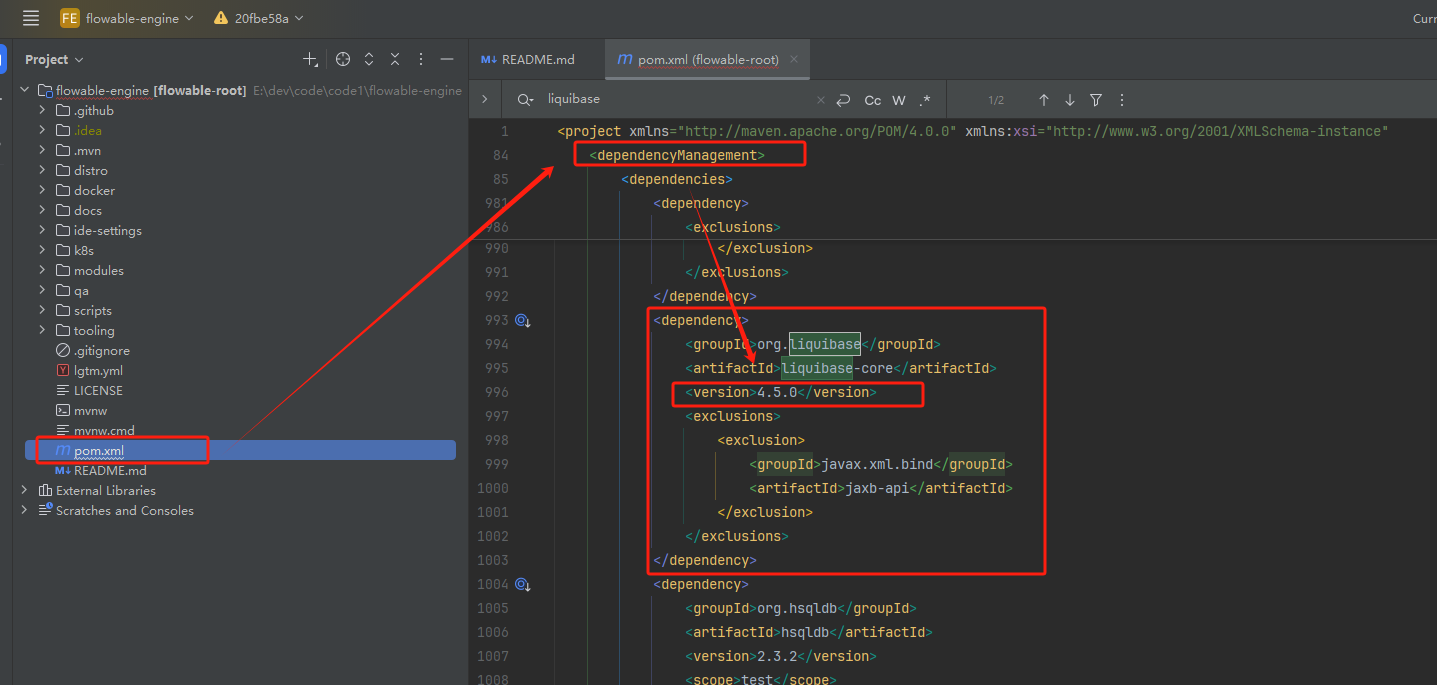The height and width of the screenshot is (685, 1437).
Task: Select the LICENSE file in tree
Action: coord(98,390)
